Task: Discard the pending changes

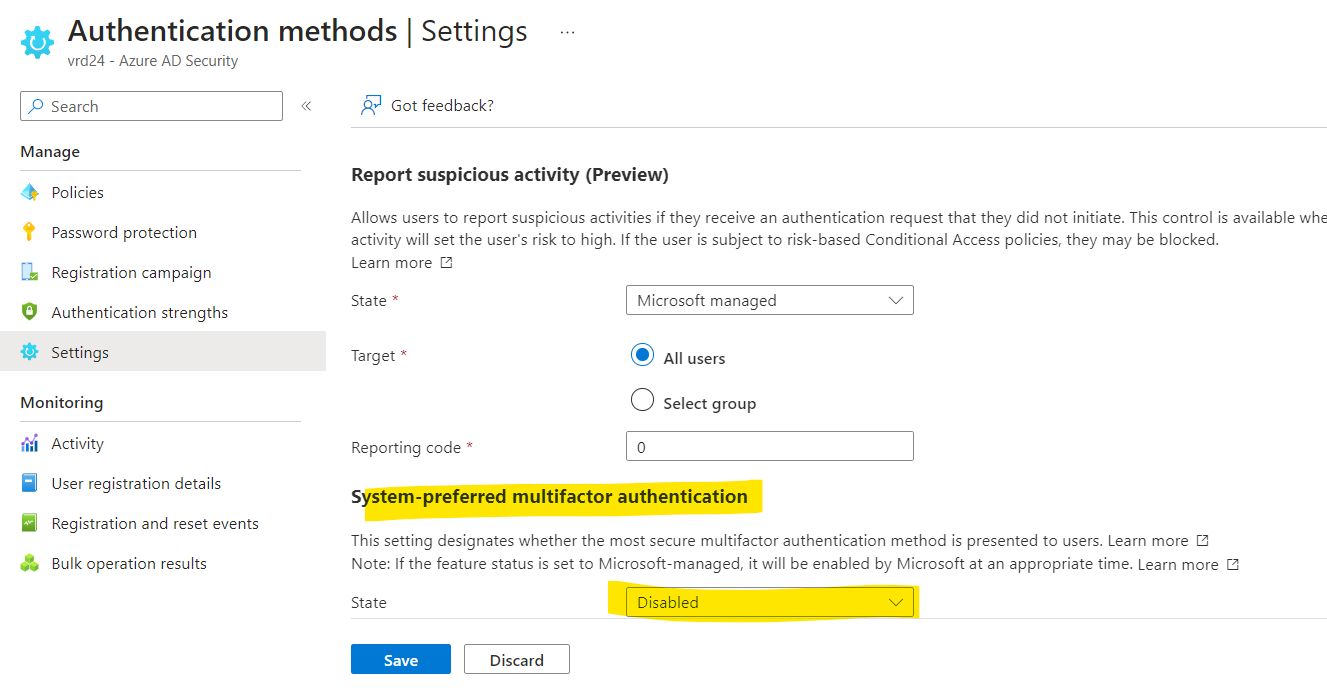Action: pos(517,659)
